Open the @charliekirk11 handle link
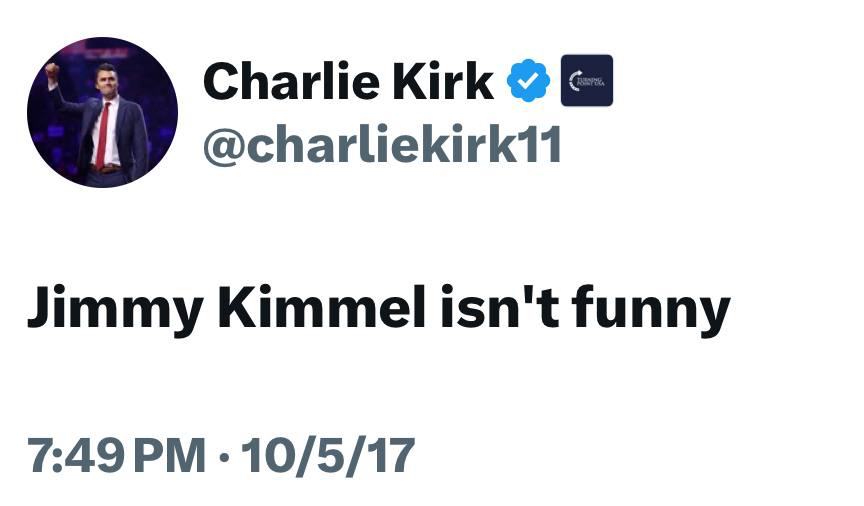 (x=382, y=146)
